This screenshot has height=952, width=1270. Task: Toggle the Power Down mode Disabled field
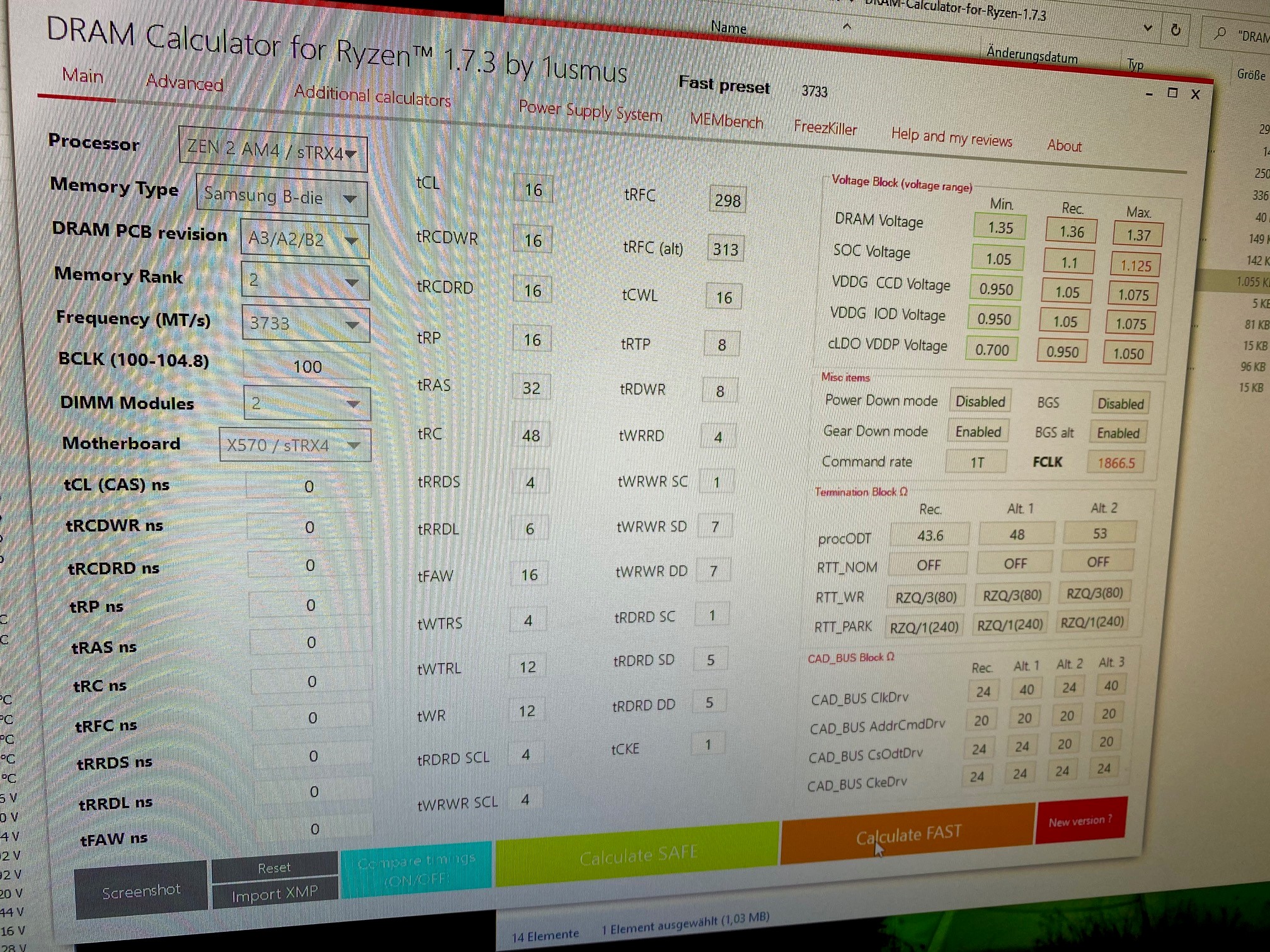pos(980,401)
